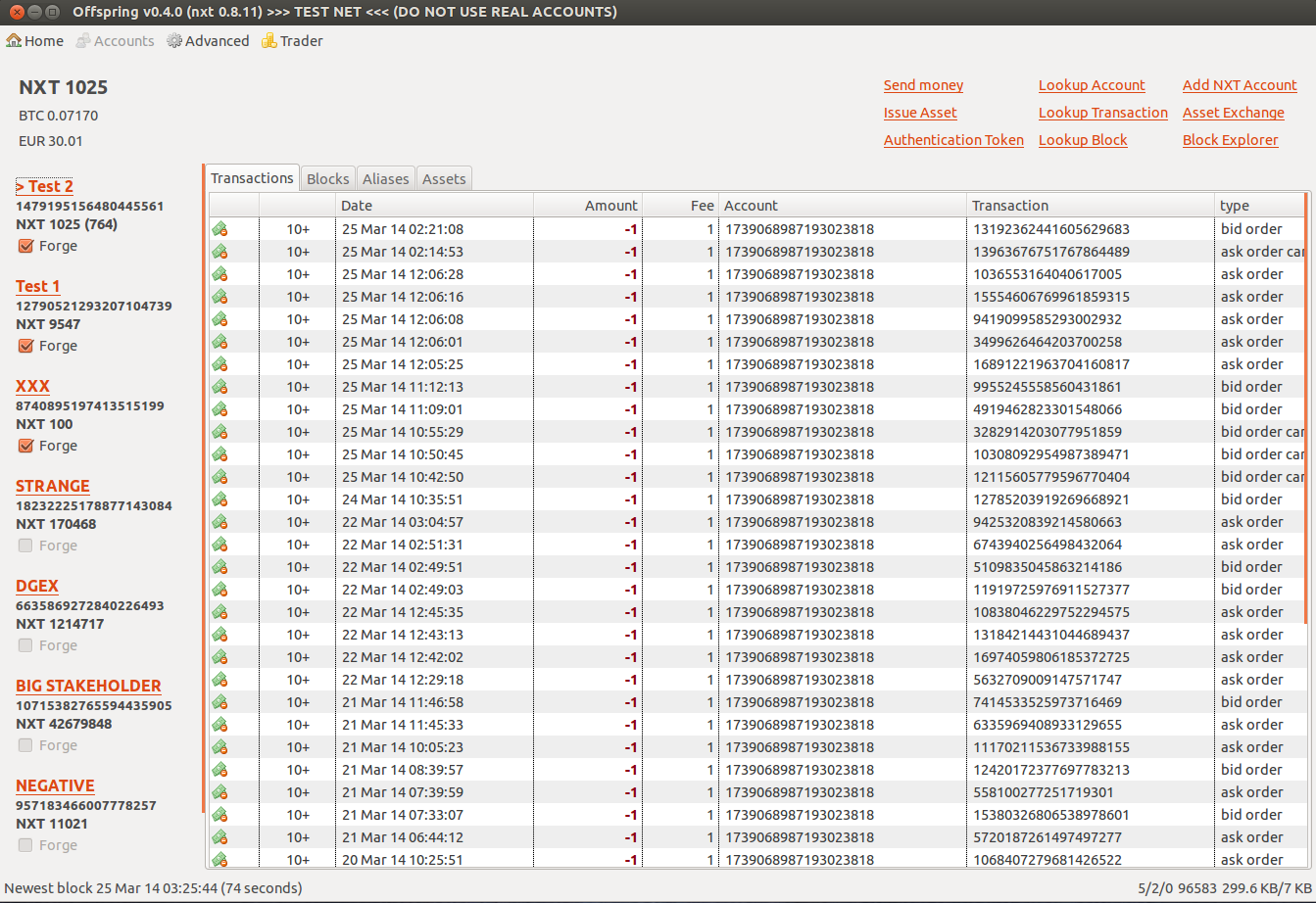
Task: Toggle Forge checkbox under DGEX account
Action: coord(25,645)
